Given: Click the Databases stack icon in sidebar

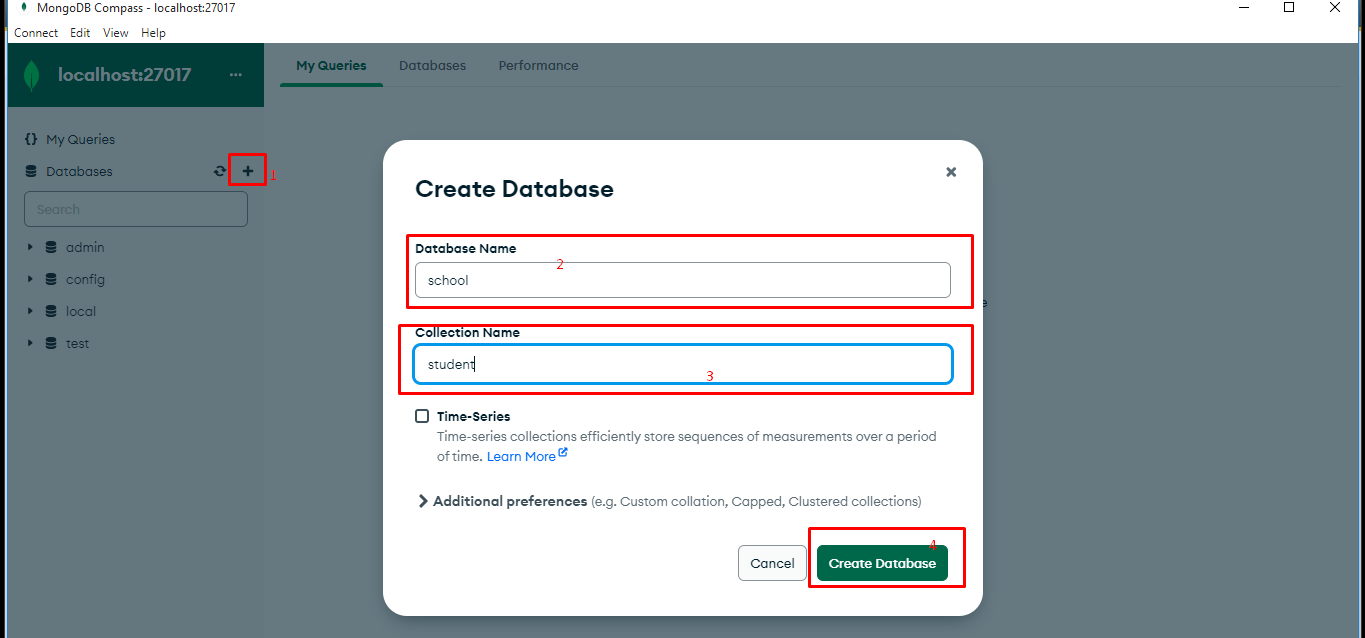Looking at the screenshot, I should tap(31, 171).
